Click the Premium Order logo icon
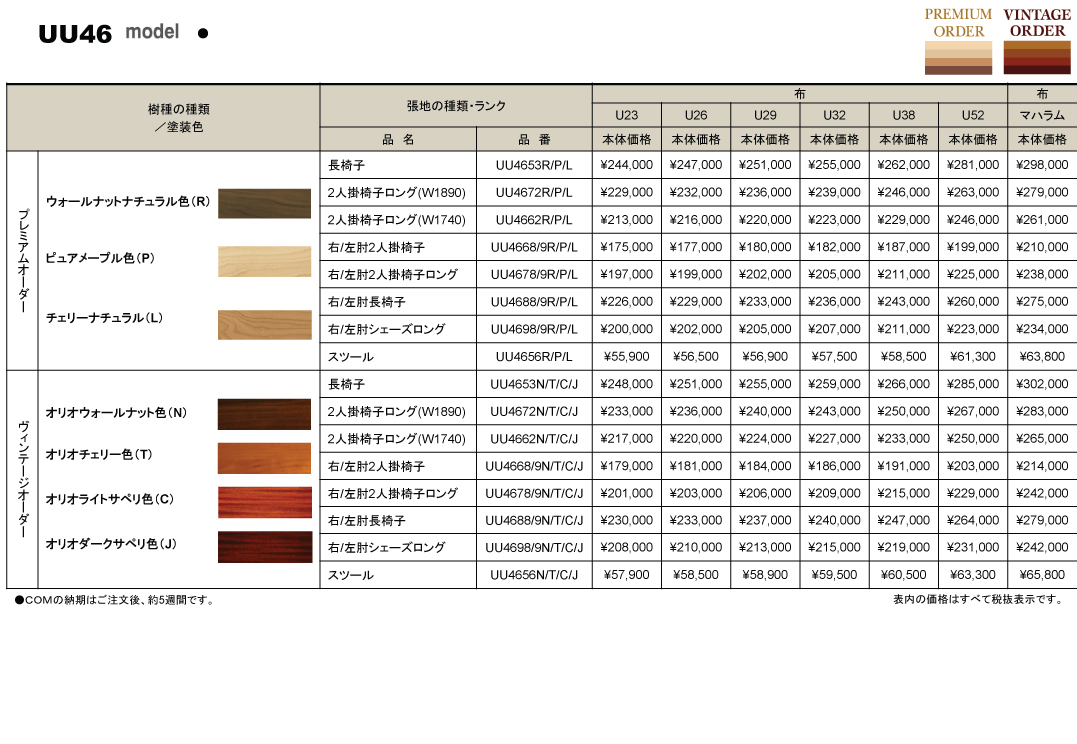 tap(958, 42)
